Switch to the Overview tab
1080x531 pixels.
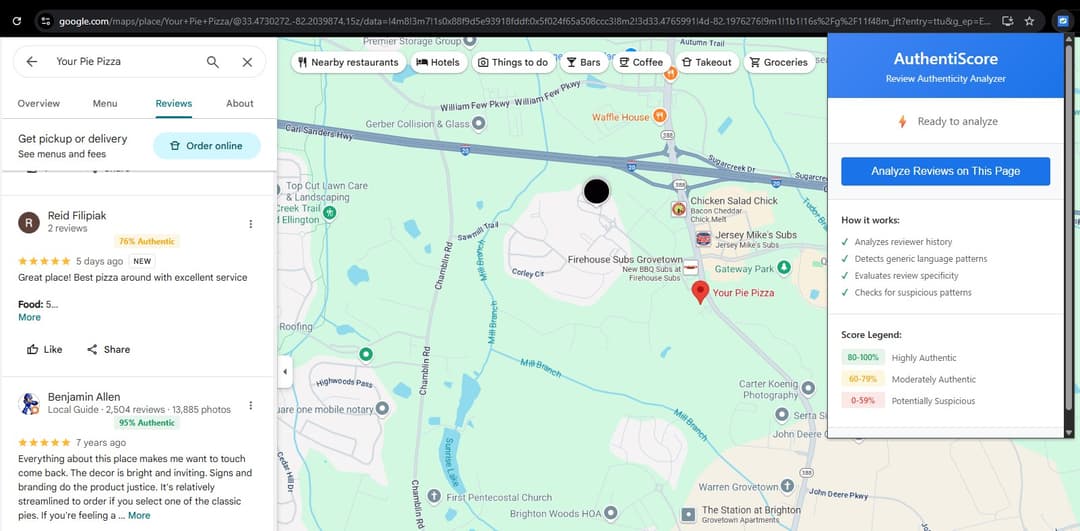(39, 103)
